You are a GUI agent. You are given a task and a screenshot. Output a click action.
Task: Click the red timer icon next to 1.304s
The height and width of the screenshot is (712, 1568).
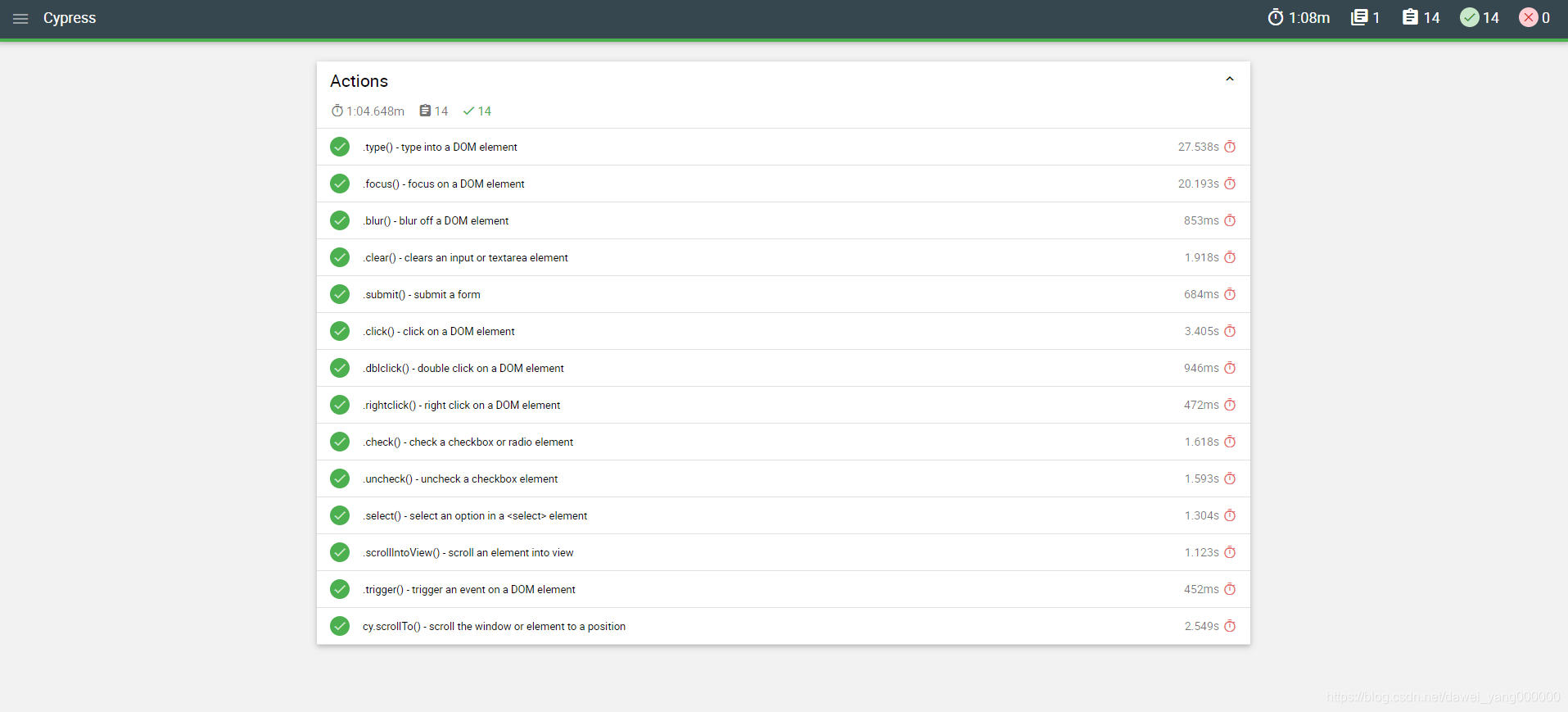(1230, 515)
